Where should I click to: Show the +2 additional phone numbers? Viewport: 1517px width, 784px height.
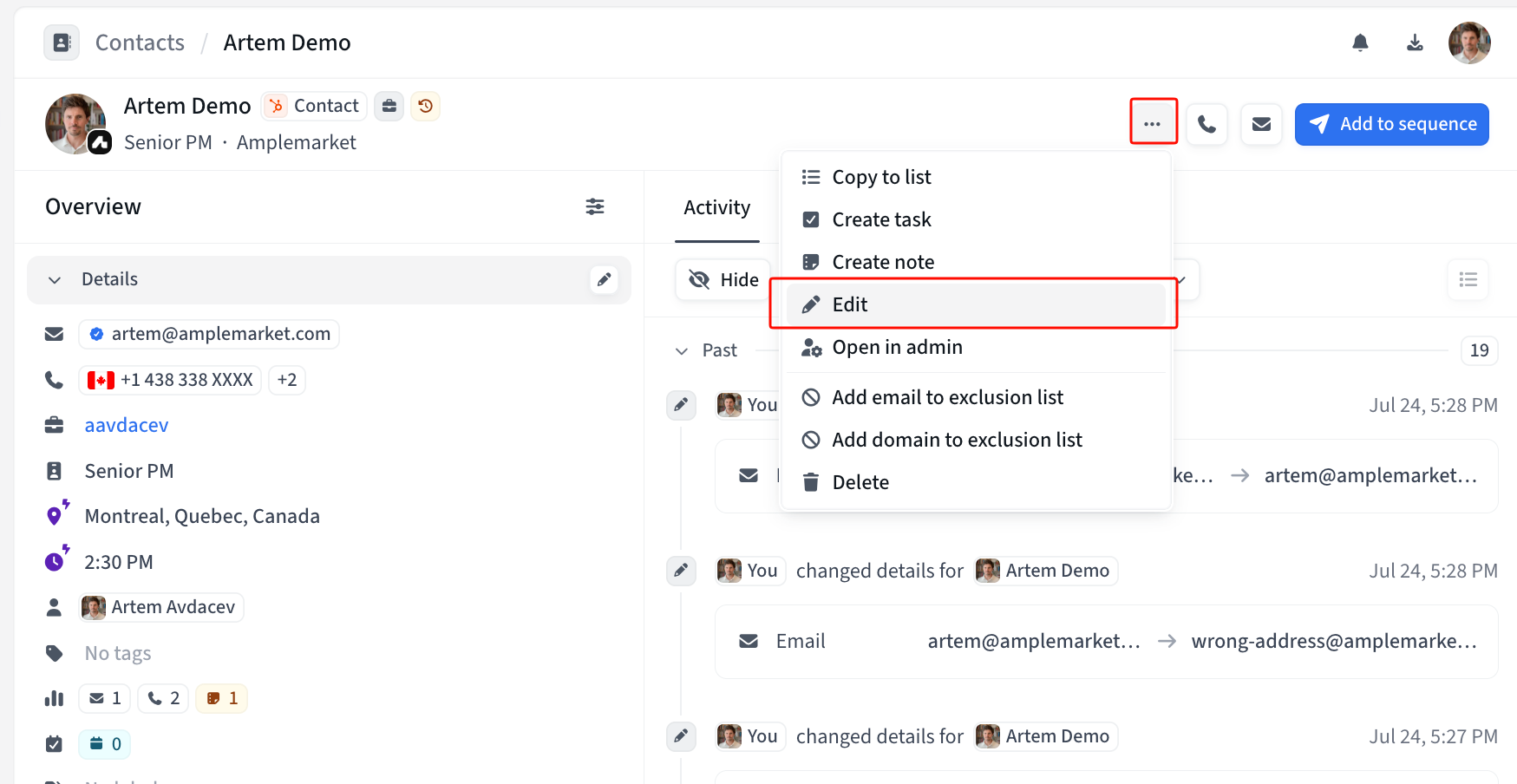pos(287,380)
